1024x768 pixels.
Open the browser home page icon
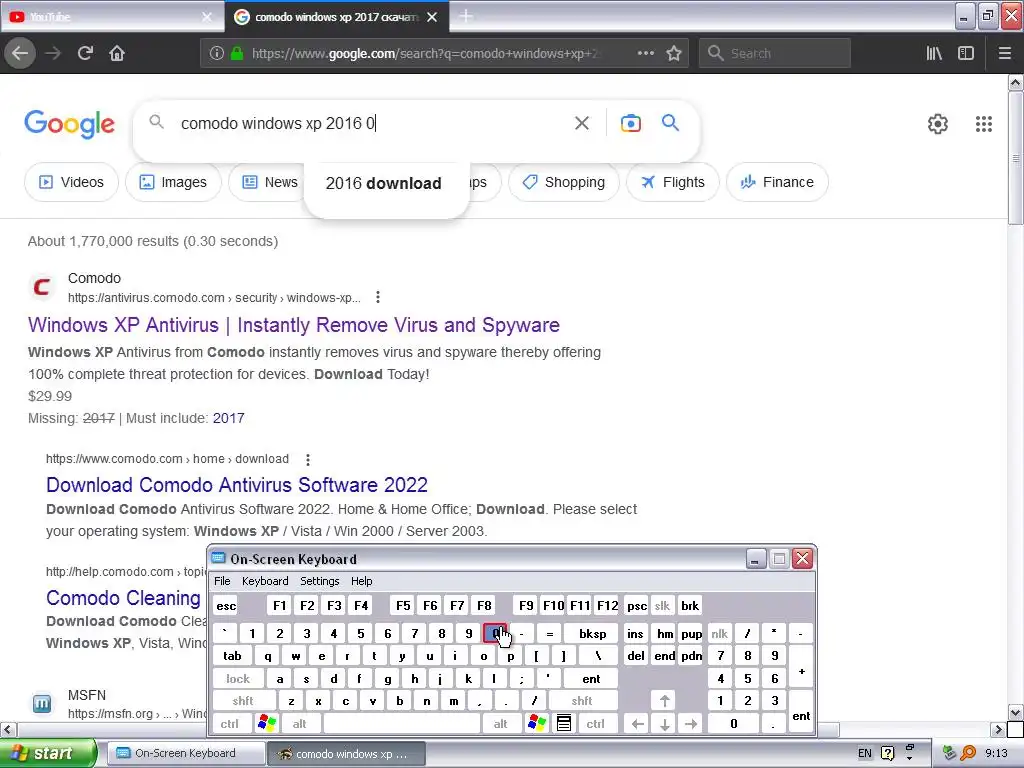(117, 53)
